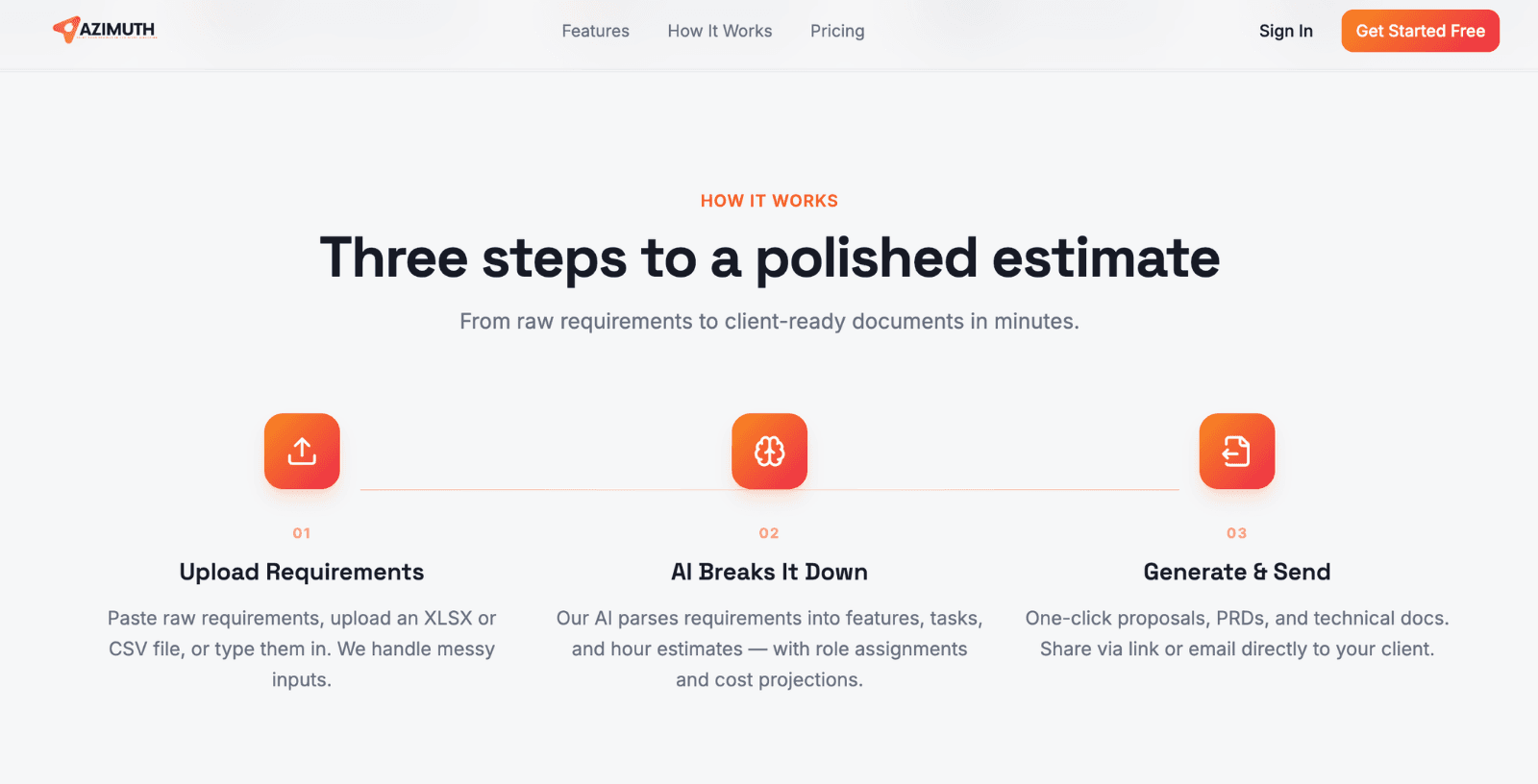This screenshot has width=1538, height=784.
Task: Click the document export icon above Generate & Send
Action: (1236, 451)
